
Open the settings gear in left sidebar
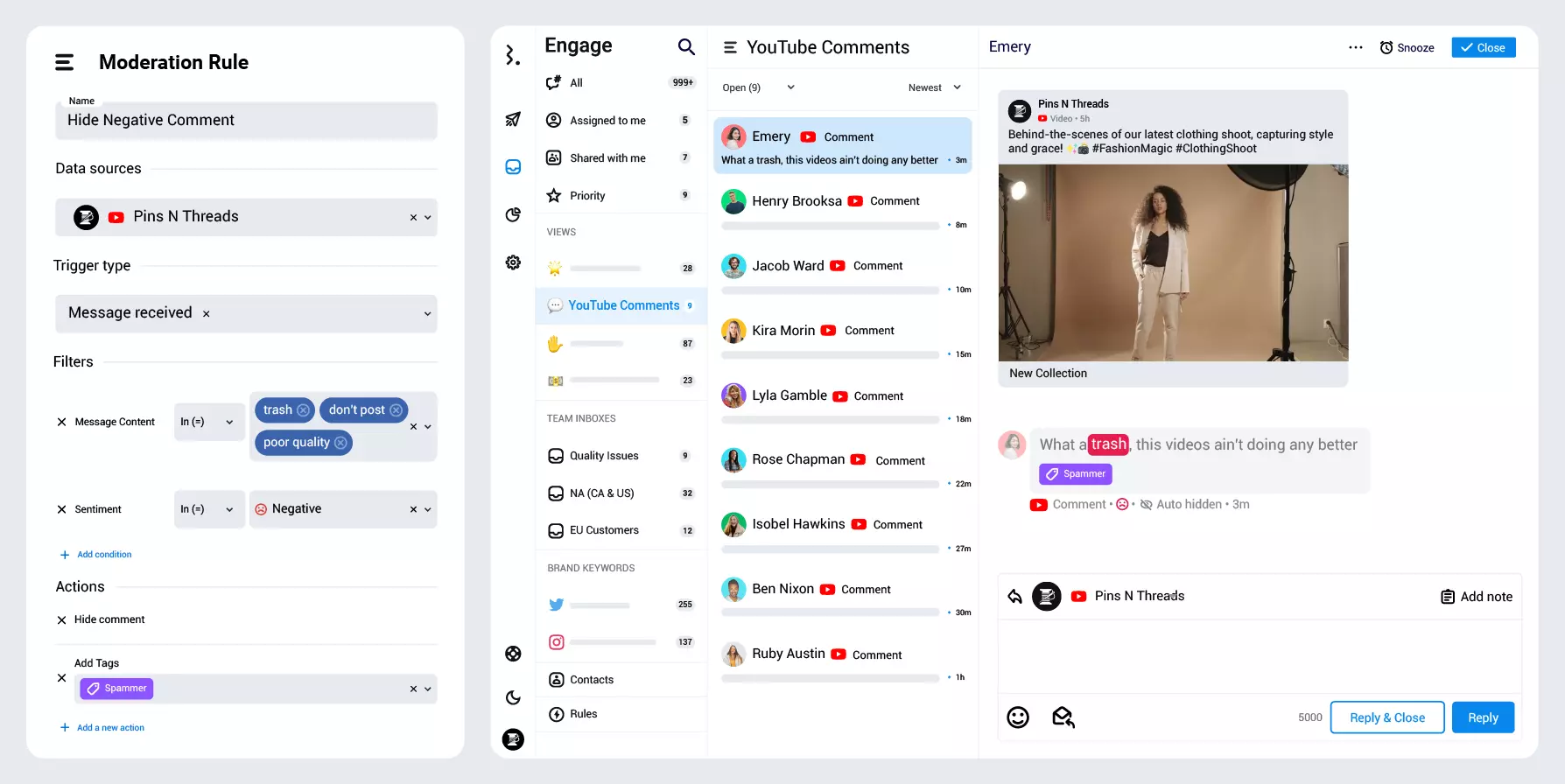click(x=513, y=262)
